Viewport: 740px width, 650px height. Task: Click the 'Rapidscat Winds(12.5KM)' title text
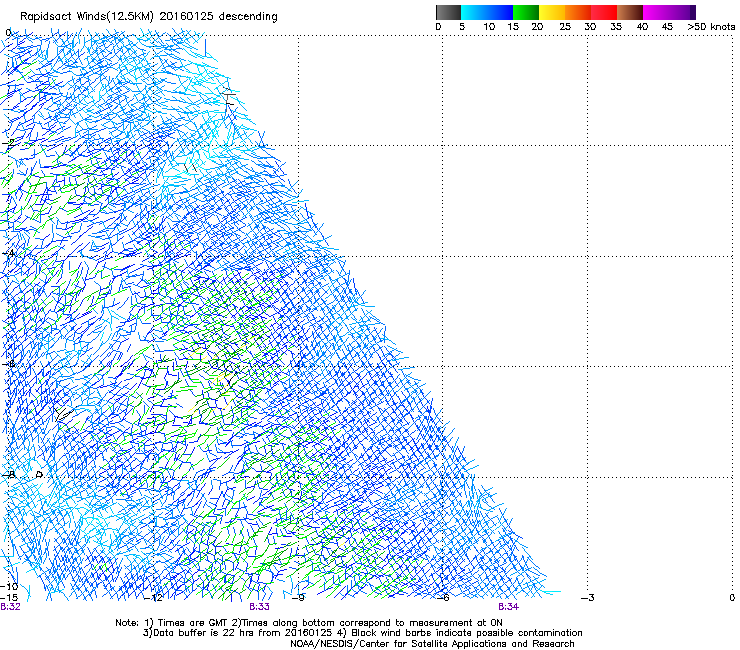pos(87,17)
